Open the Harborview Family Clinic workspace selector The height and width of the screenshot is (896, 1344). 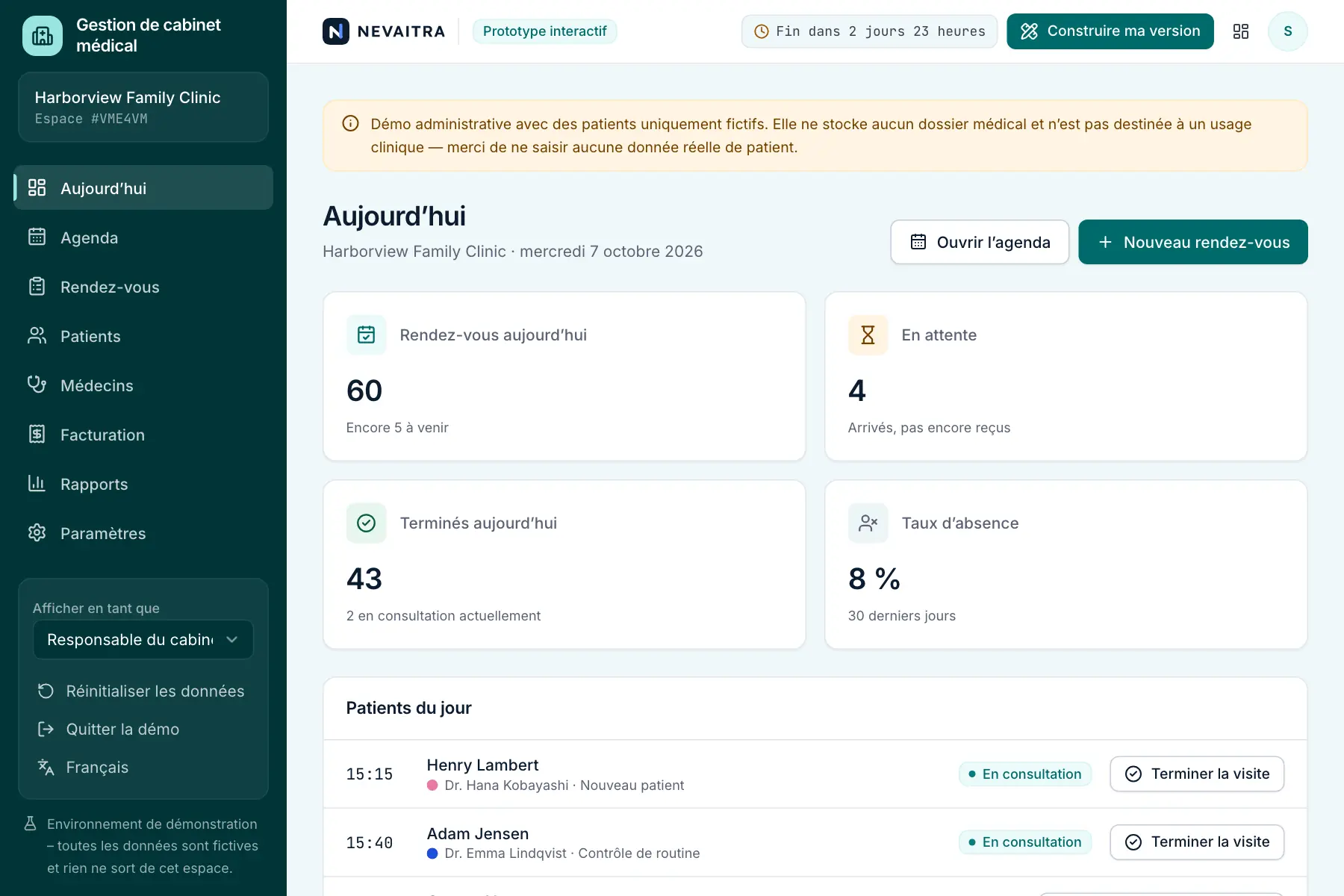pyautogui.click(x=143, y=108)
